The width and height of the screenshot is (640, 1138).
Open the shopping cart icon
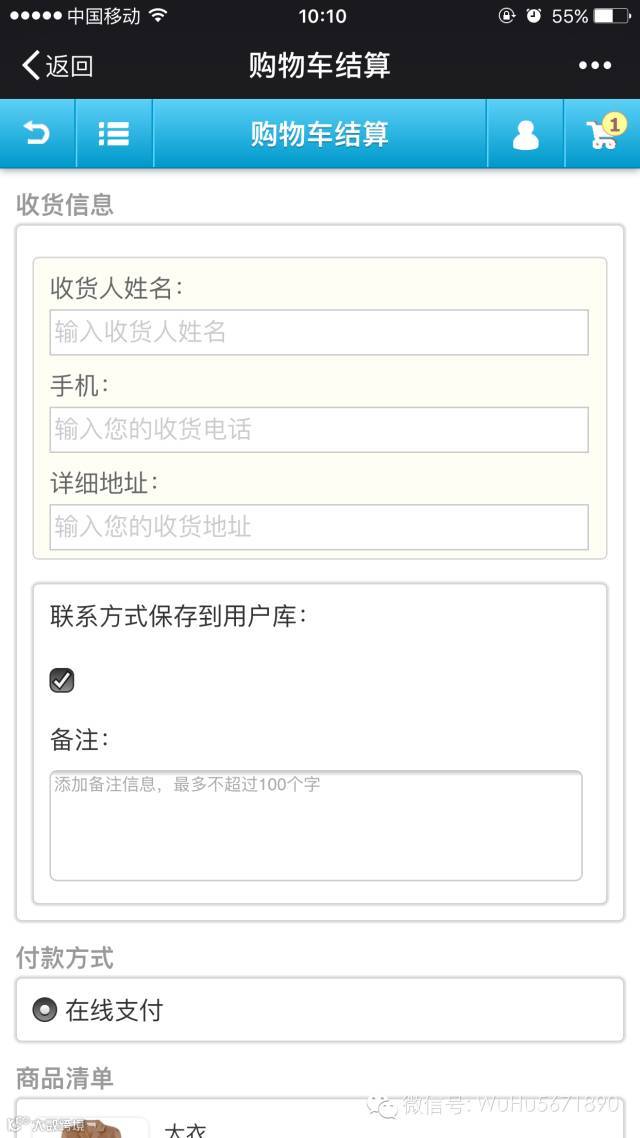click(602, 135)
